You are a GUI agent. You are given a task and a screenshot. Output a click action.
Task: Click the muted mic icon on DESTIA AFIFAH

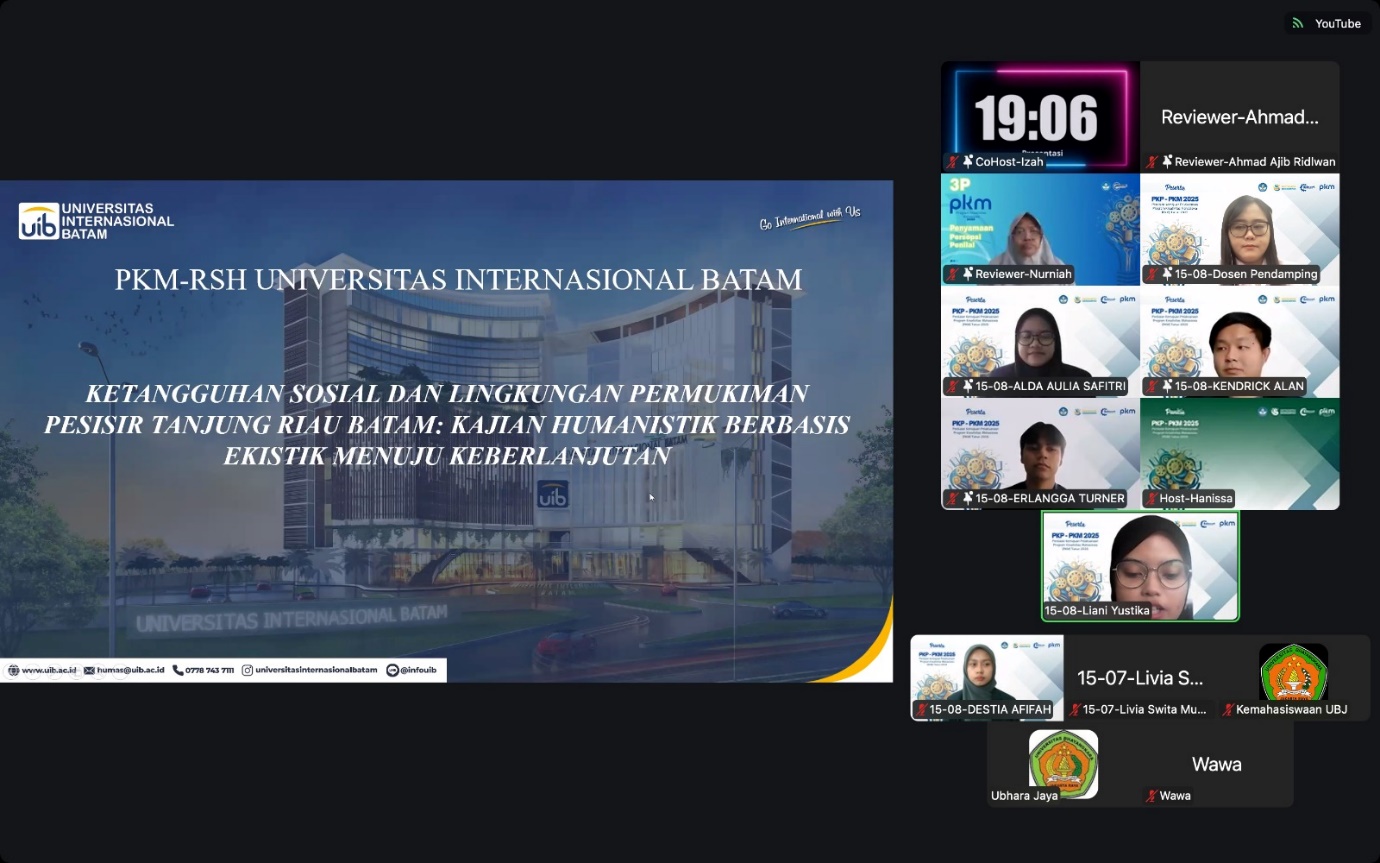921,710
